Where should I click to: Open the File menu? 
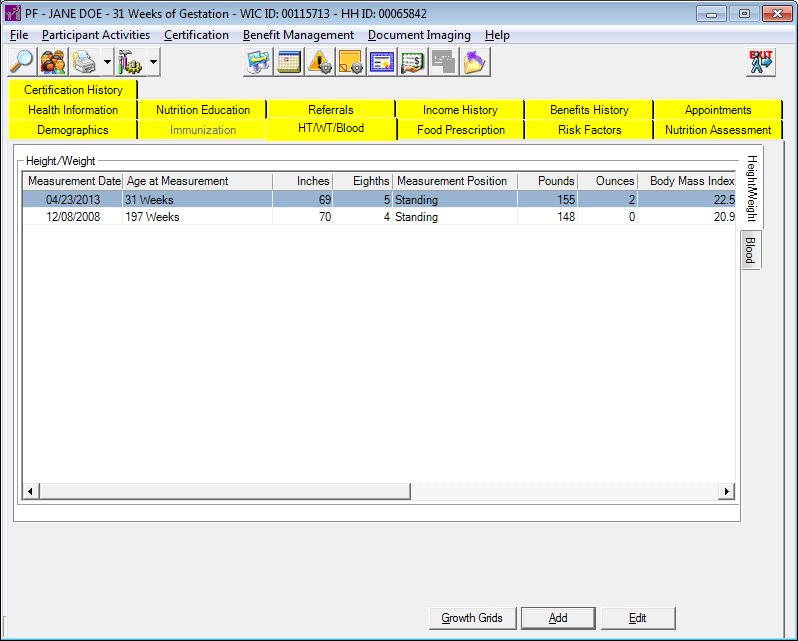point(19,35)
